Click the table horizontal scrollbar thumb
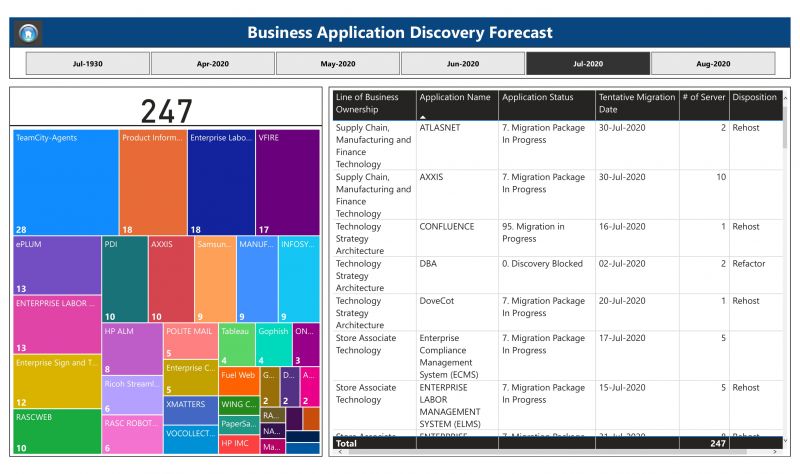 point(545,452)
